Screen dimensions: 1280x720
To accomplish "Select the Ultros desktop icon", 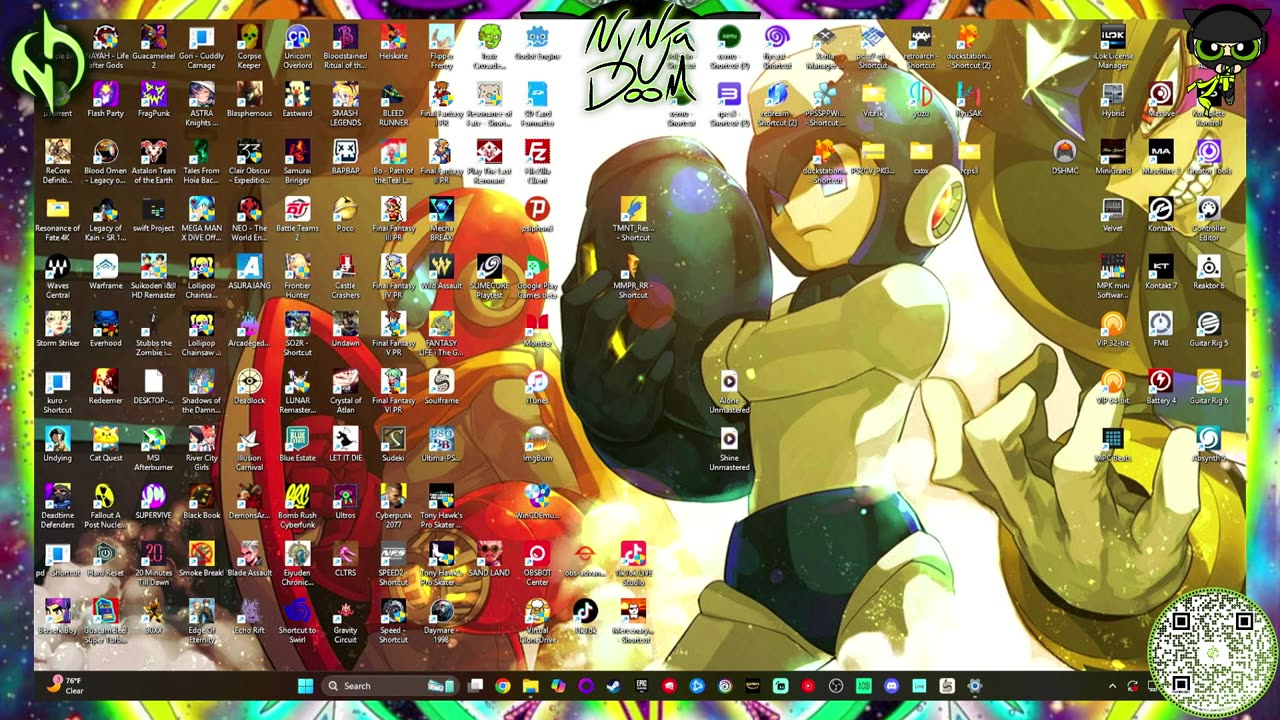I will click(345, 503).
